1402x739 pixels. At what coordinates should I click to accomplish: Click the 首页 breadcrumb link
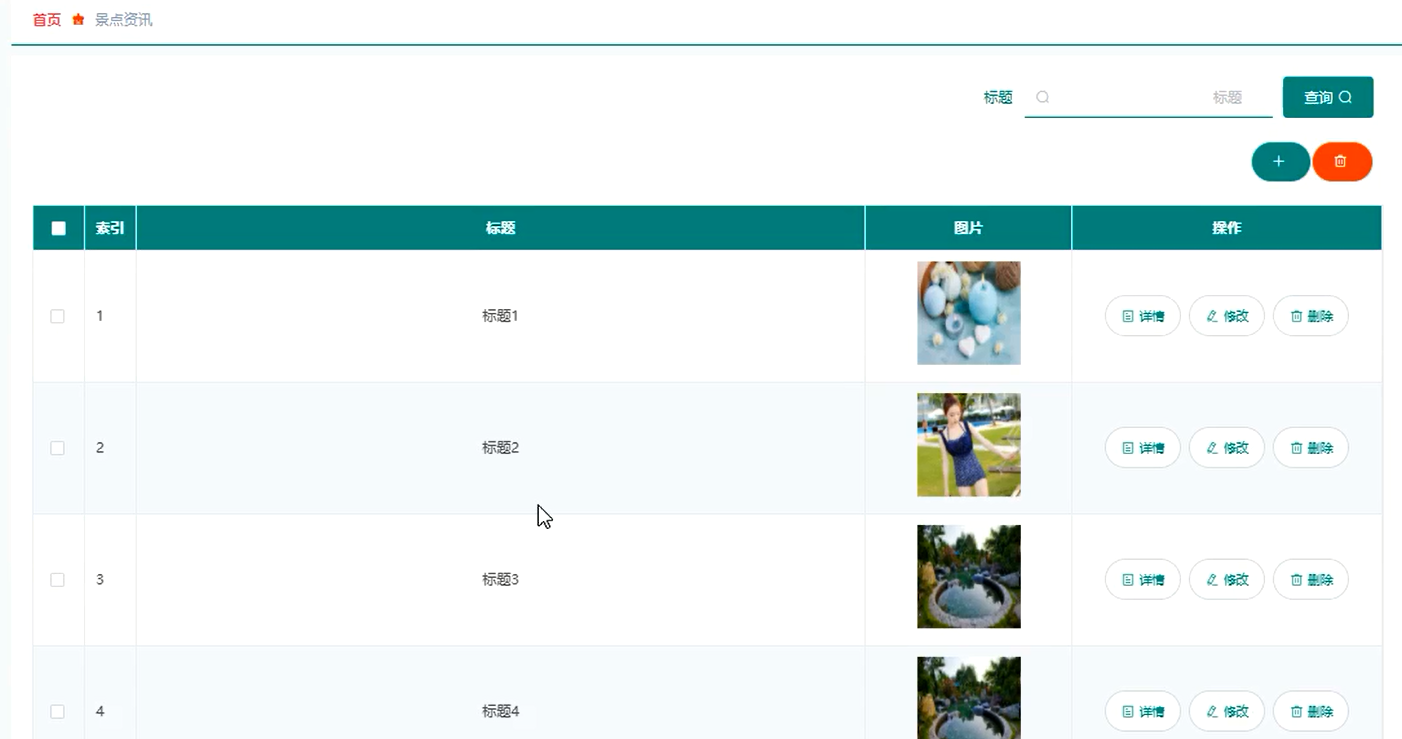coord(47,20)
